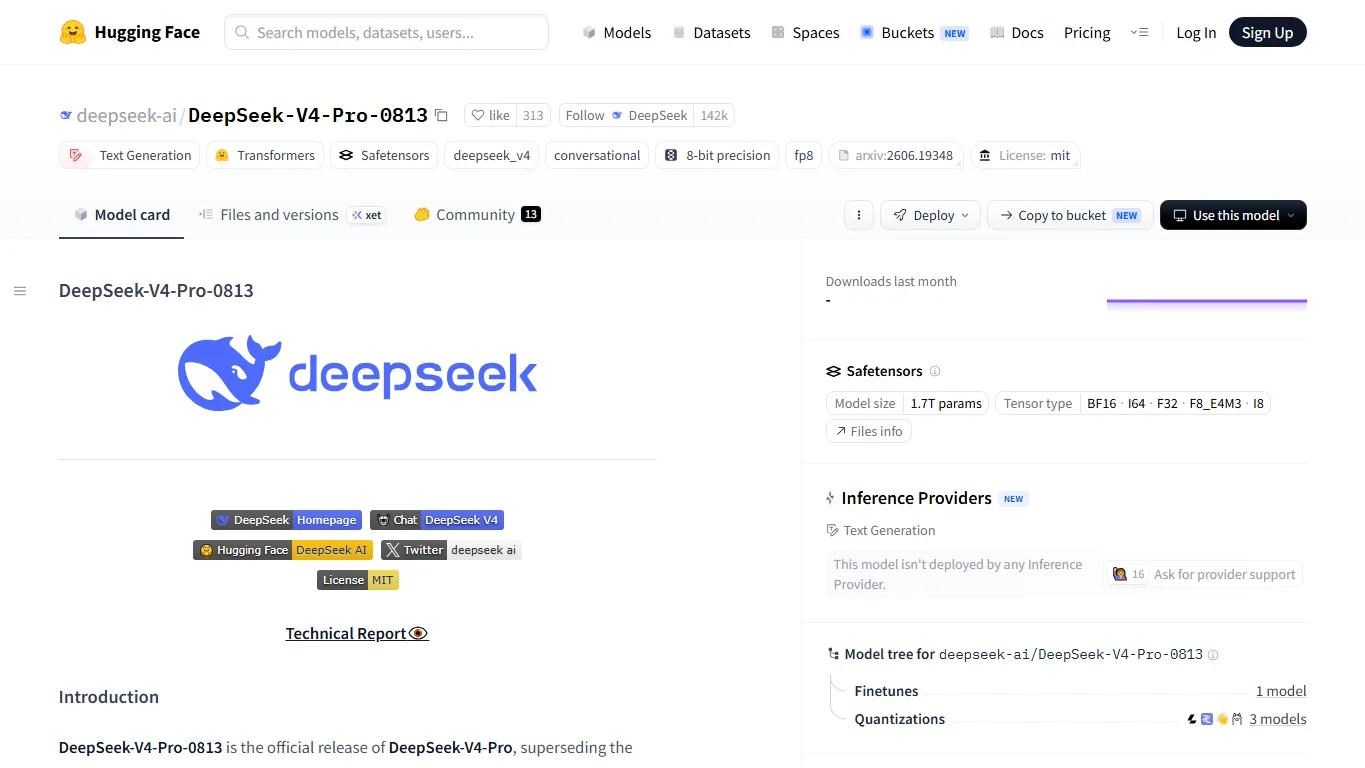Screen dimensions: 1365x768
Task: Click the BF16 tensor type value
Action: pos(1102,403)
